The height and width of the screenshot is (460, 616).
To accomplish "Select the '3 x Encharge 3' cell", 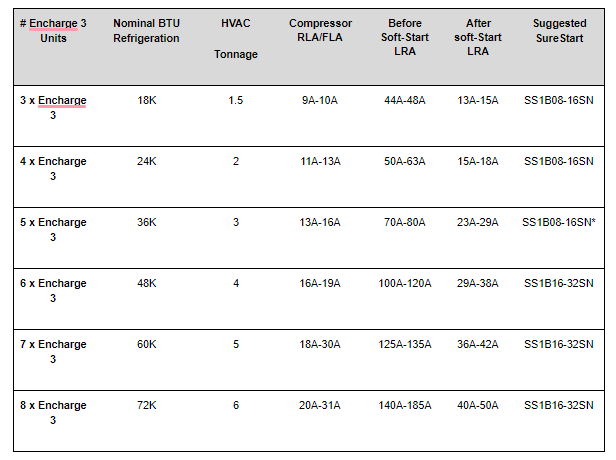I will (x=53, y=108).
